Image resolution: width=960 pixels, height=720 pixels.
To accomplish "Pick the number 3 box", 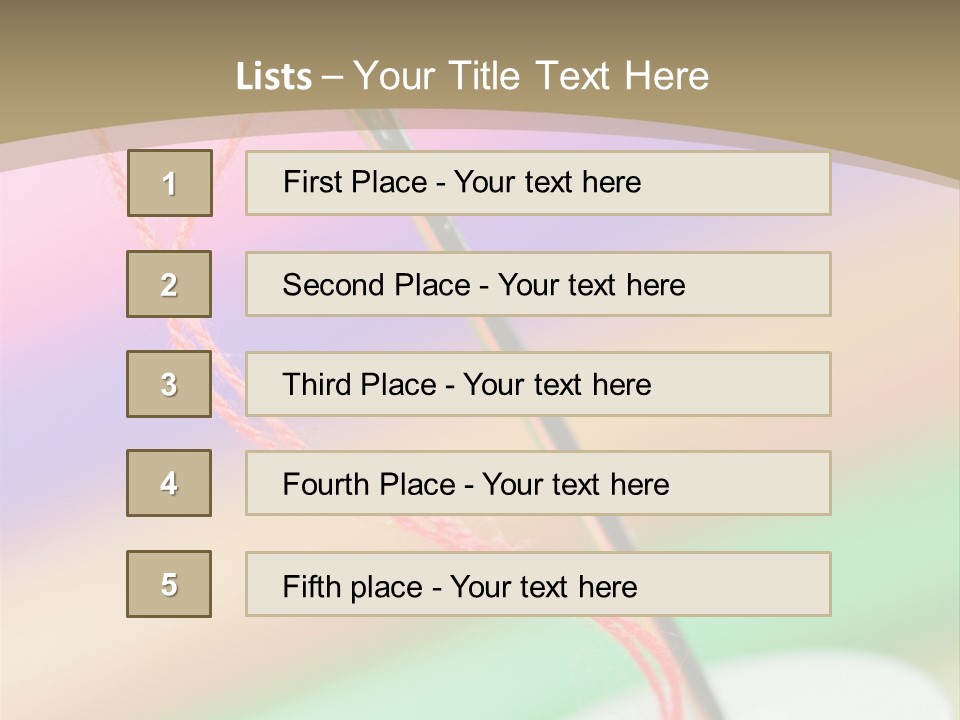I will 169,384.
